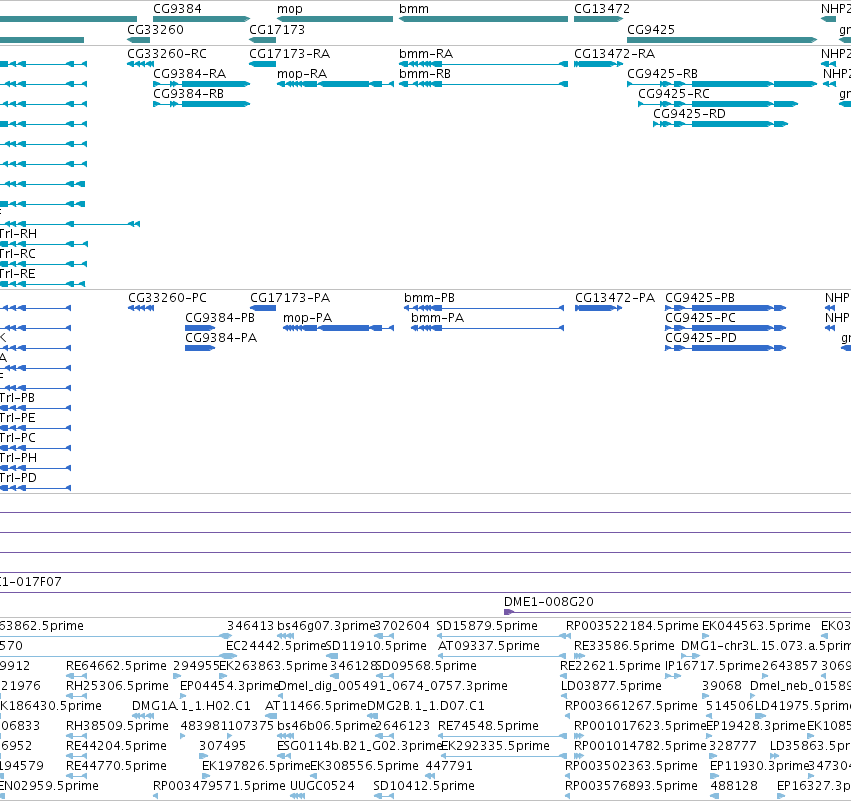Click EST SD10412.5prime
This screenshot has width=851, height=801.
coord(384,796)
